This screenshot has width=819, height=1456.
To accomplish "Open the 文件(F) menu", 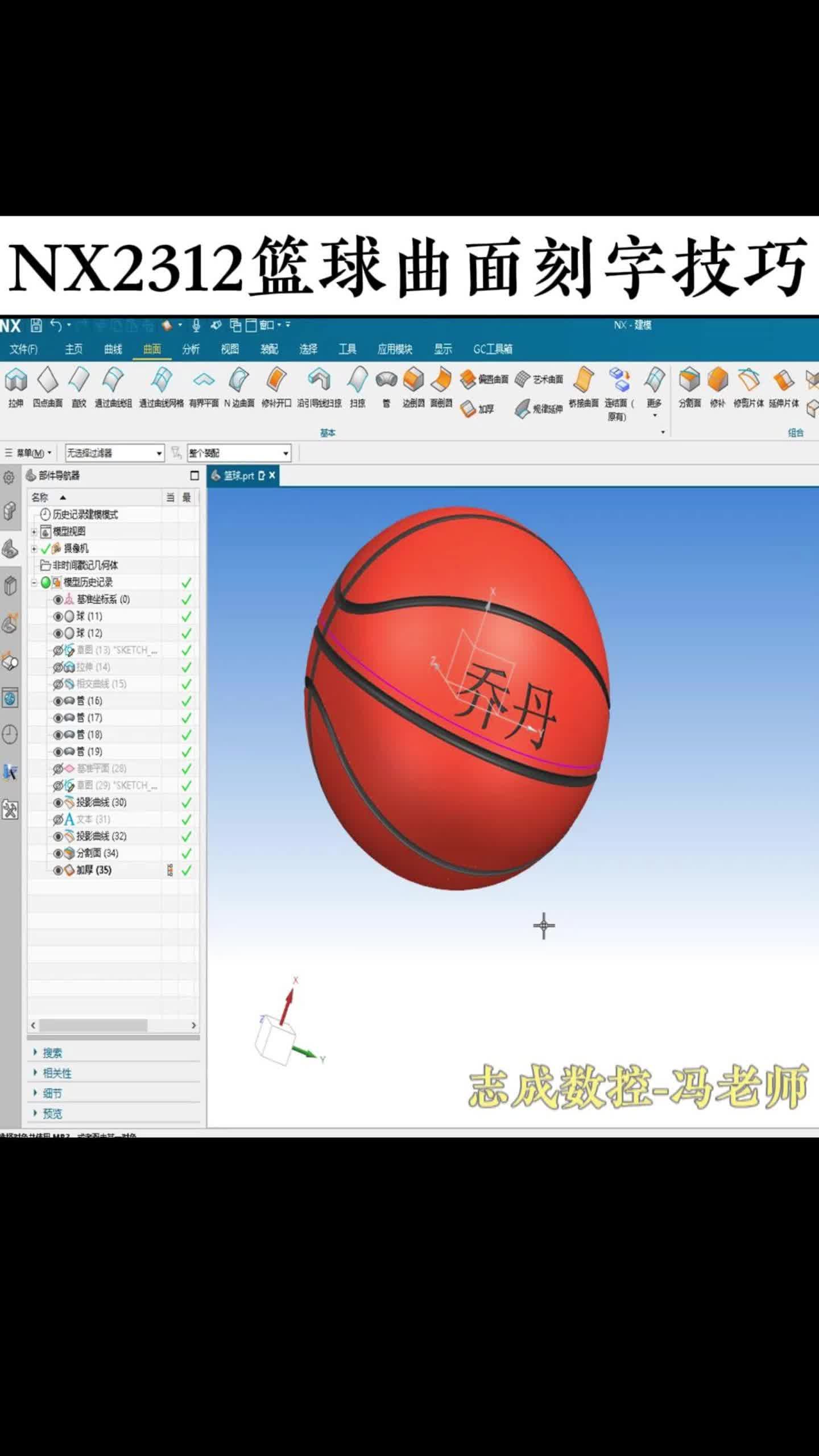I will click(x=23, y=349).
